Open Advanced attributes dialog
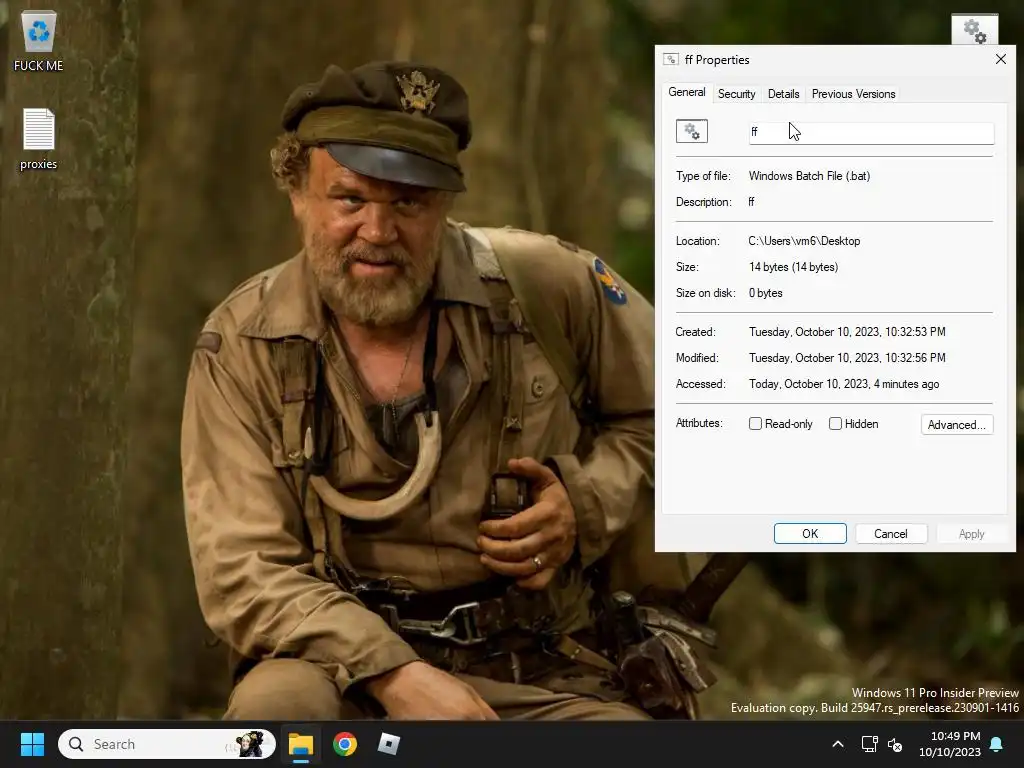 [957, 424]
